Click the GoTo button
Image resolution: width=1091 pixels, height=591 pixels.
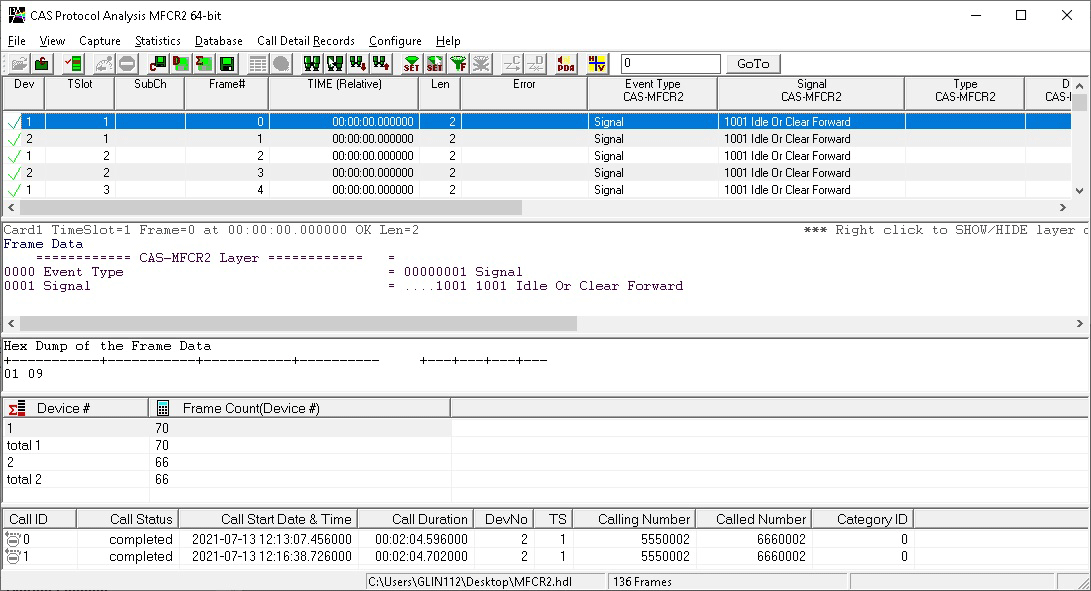point(753,63)
